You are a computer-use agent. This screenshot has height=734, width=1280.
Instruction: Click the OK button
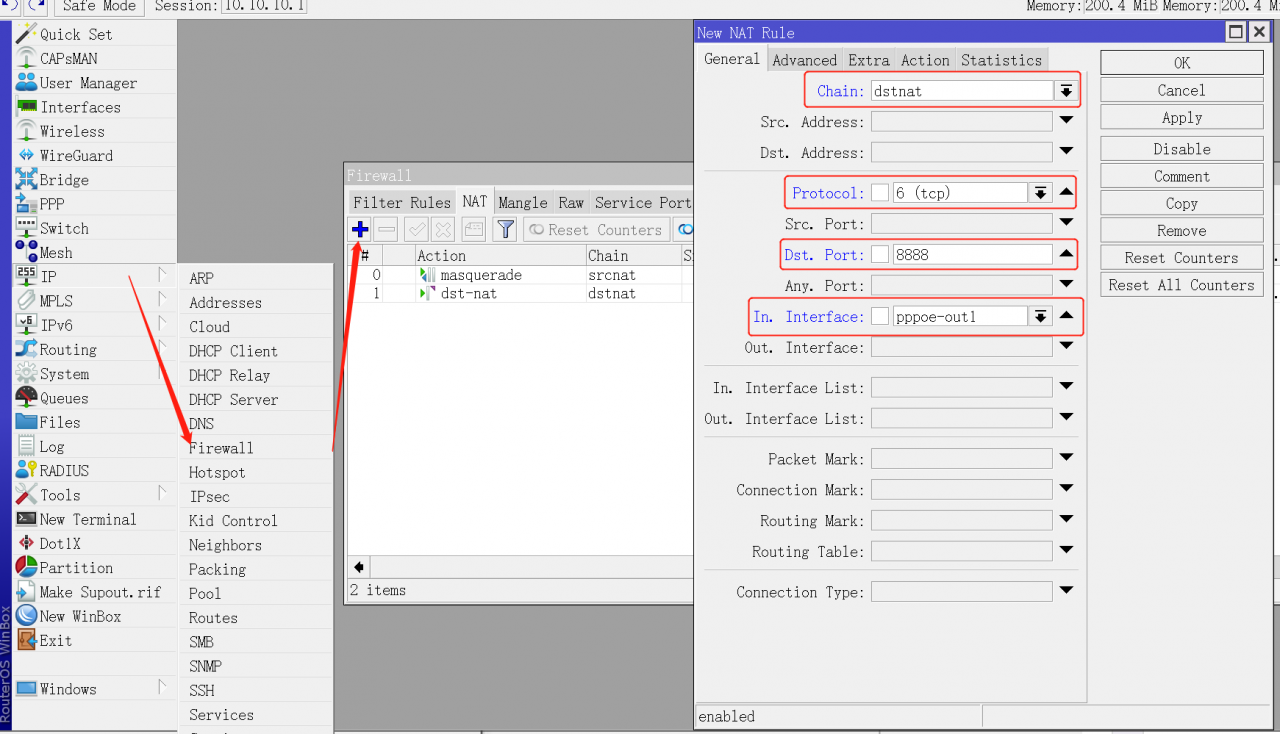(x=1181, y=63)
